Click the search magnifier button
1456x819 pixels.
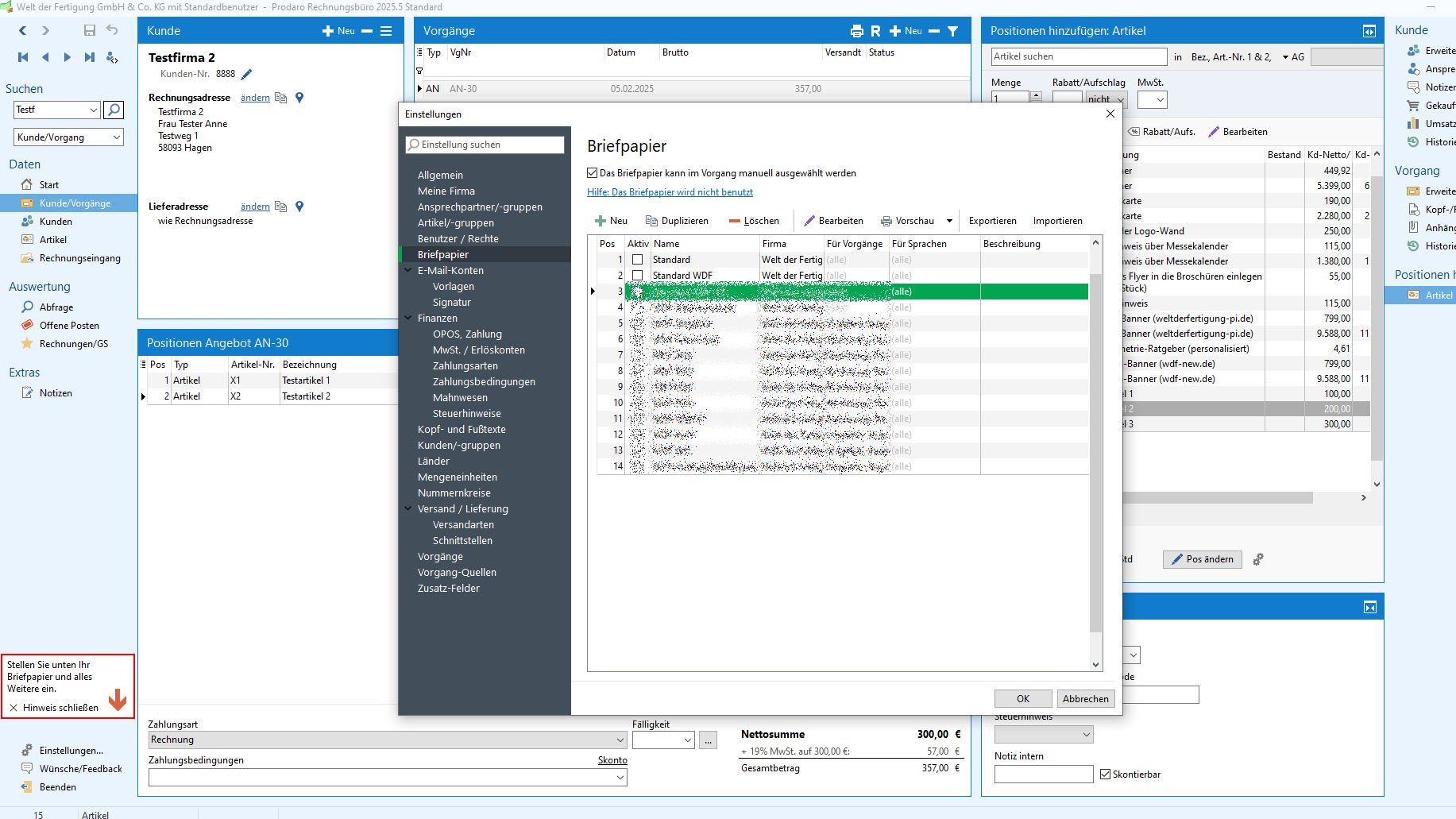click(x=114, y=110)
